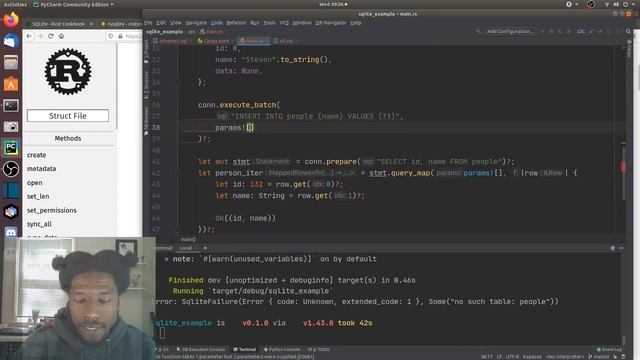The image size is (640, 360).
Task: Open Firefox from the Ubuntu dock
Action: (x=11, y=20)
